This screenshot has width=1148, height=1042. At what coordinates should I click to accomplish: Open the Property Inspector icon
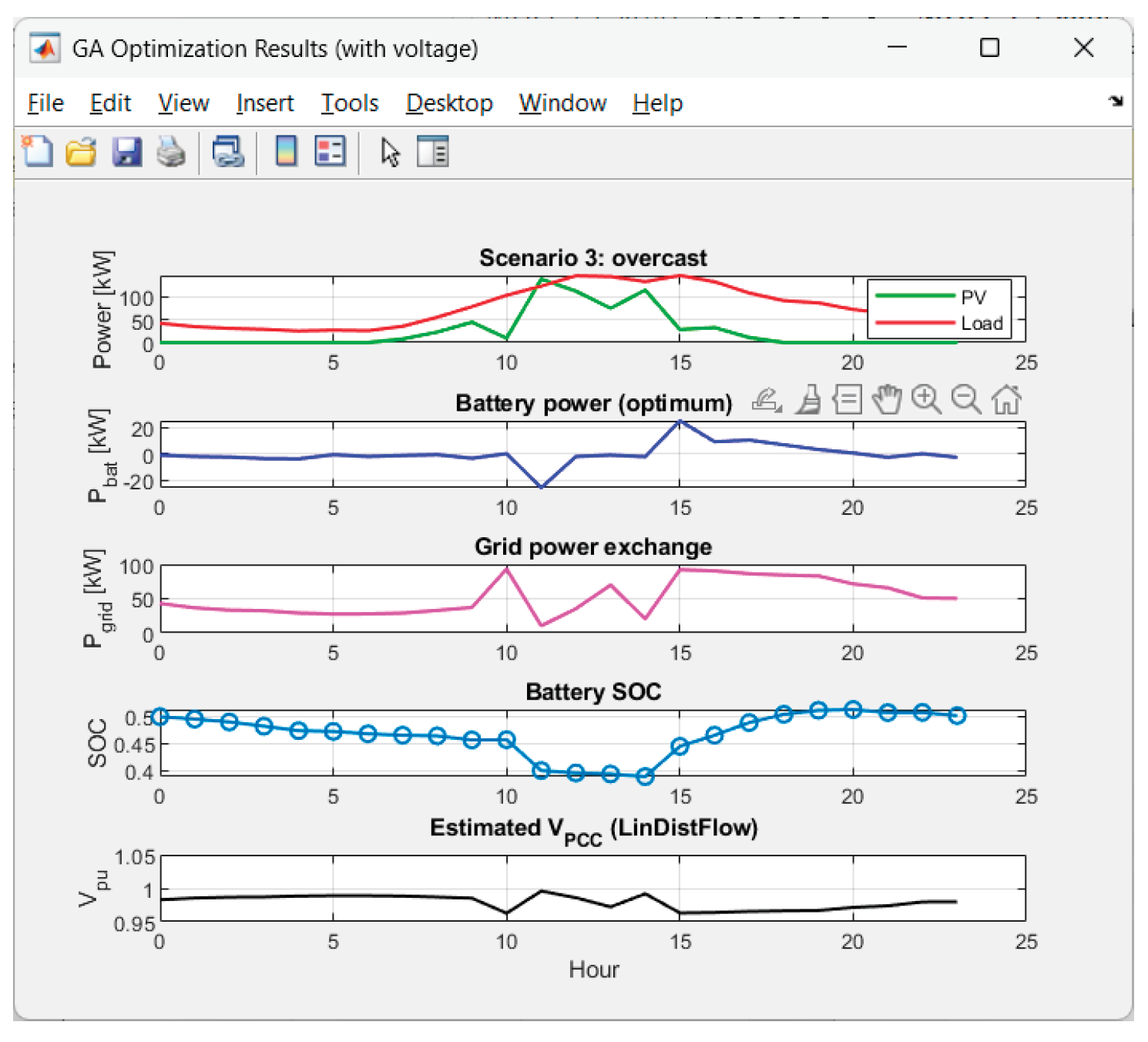[432, 152]
